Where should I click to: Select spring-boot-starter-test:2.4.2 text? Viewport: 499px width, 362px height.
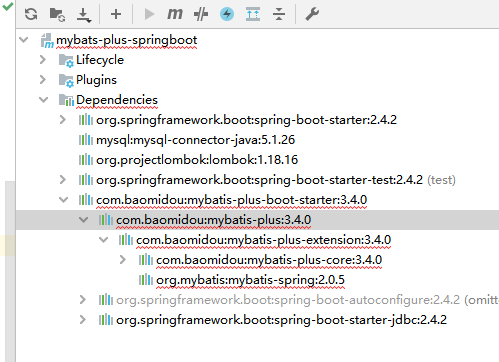point(259,180)
